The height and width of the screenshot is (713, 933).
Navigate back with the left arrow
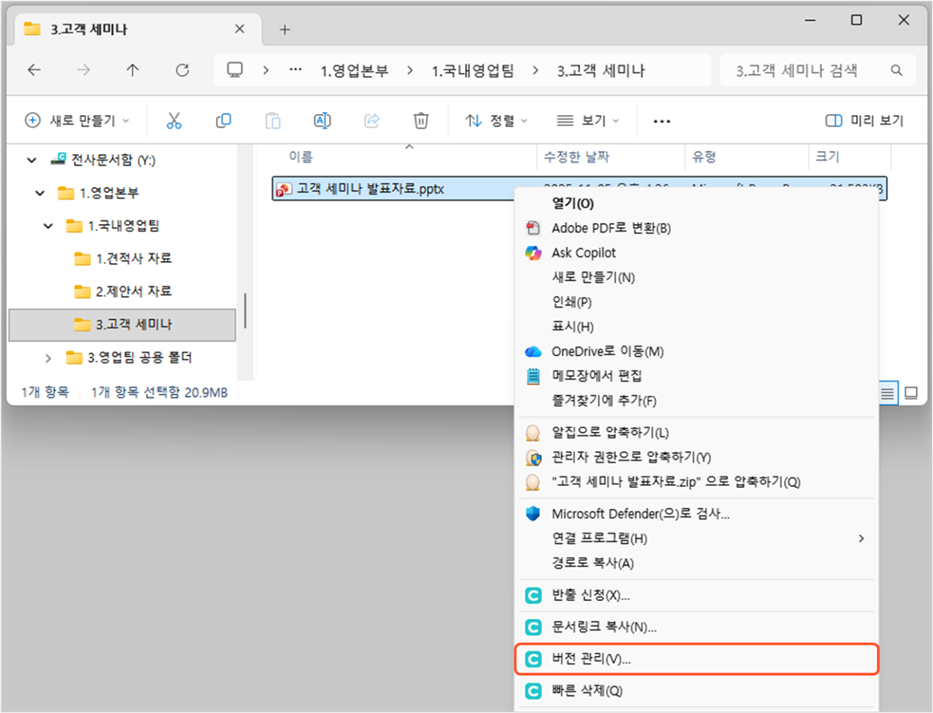coord(35,70)
